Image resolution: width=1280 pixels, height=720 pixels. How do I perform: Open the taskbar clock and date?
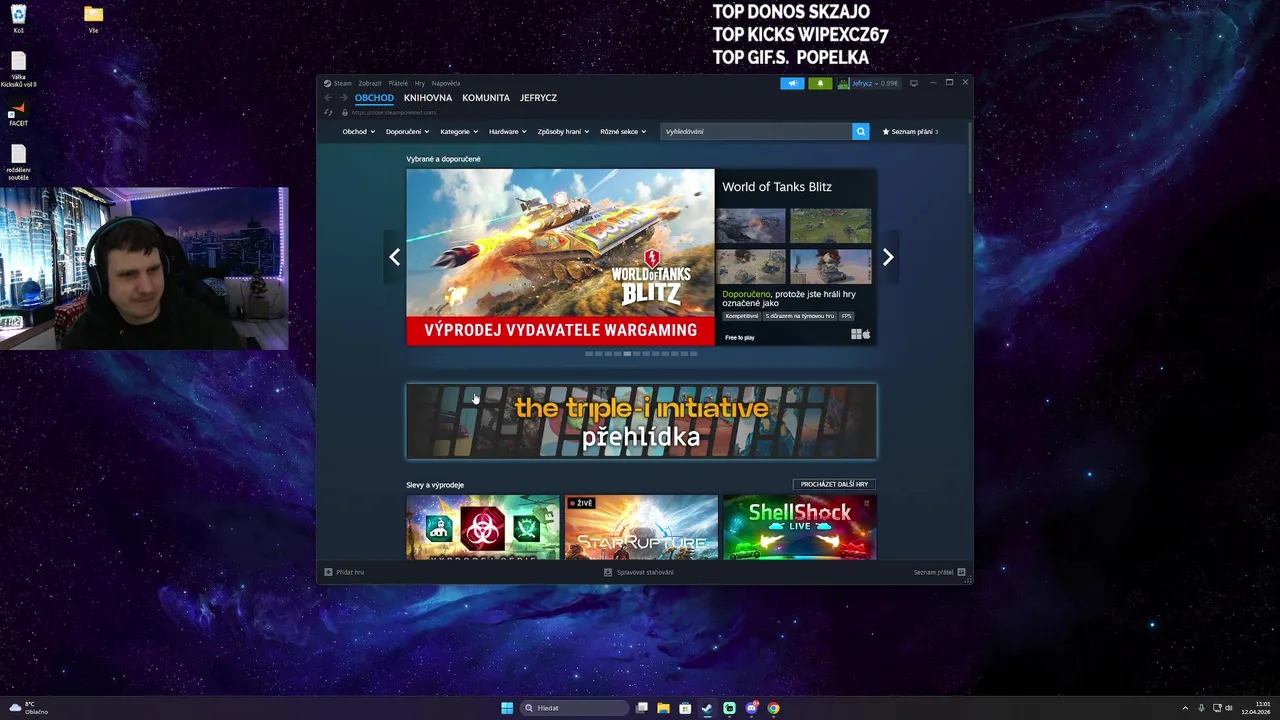click(1255, 708)
